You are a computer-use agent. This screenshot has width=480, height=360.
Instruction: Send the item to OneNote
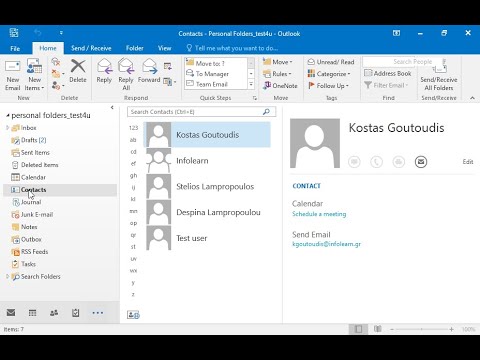tap(280, 86)
